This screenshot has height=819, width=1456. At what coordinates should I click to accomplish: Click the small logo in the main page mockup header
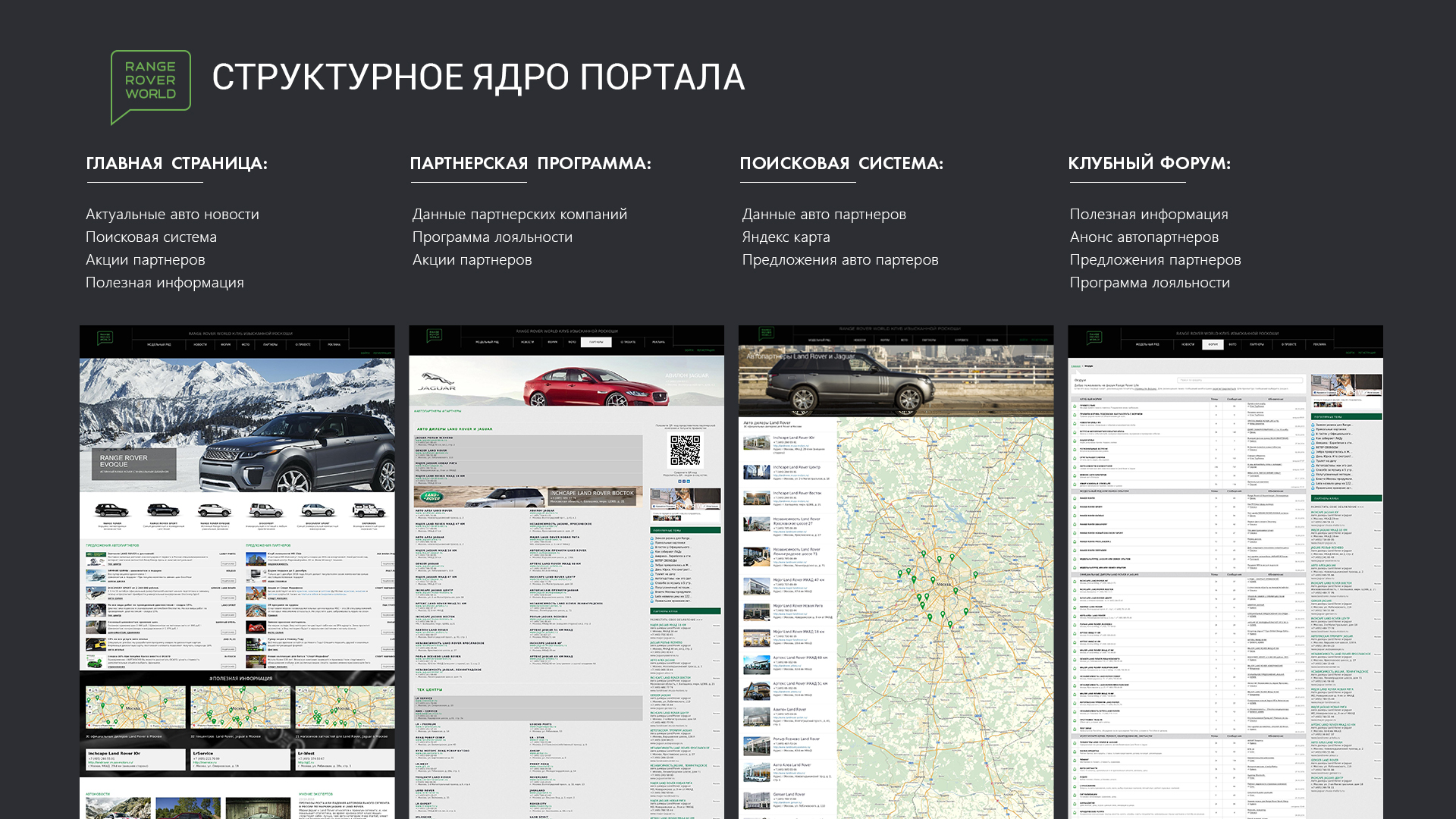pyautogui.click(x=105, y=338)
